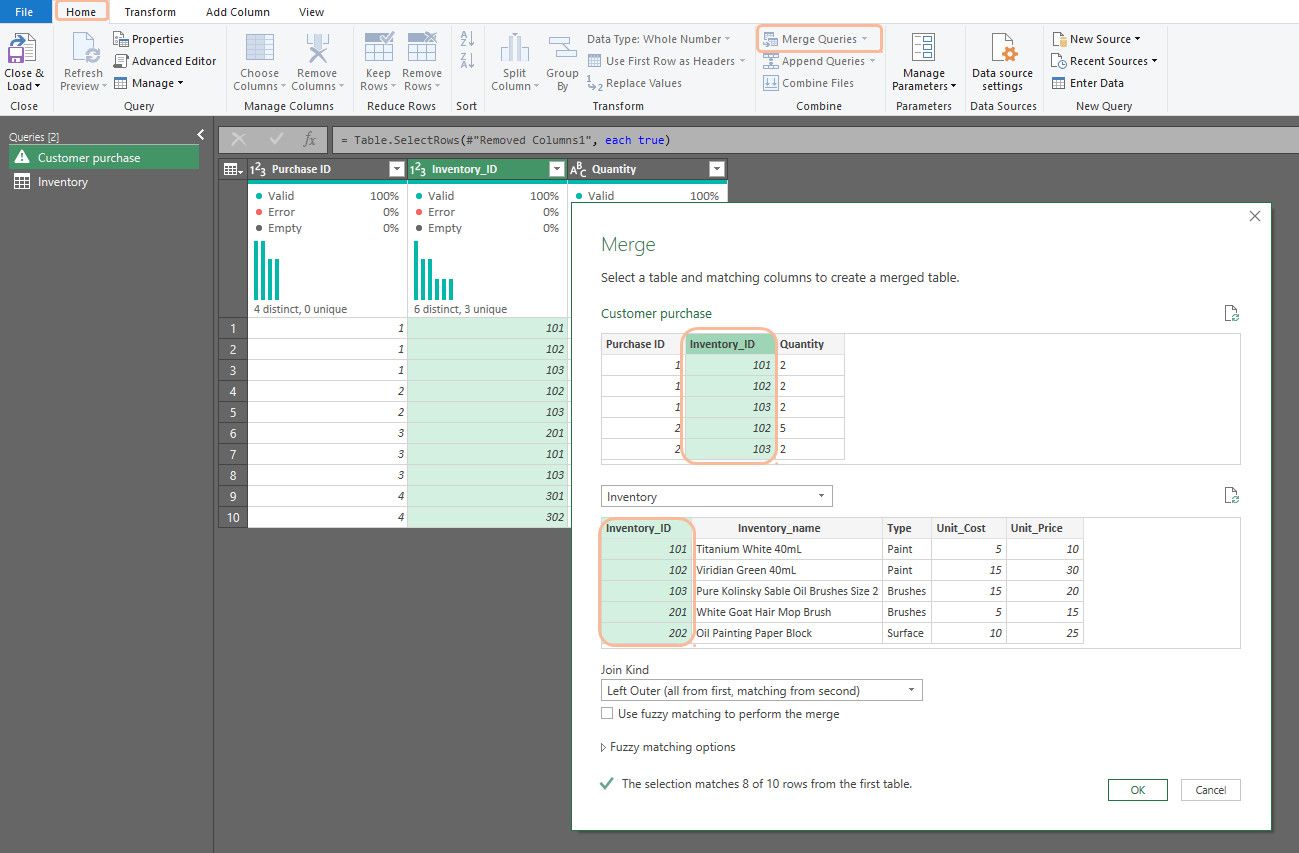
Task: Sort descending with the Z-A icon
Action: (x=467, y=61)
